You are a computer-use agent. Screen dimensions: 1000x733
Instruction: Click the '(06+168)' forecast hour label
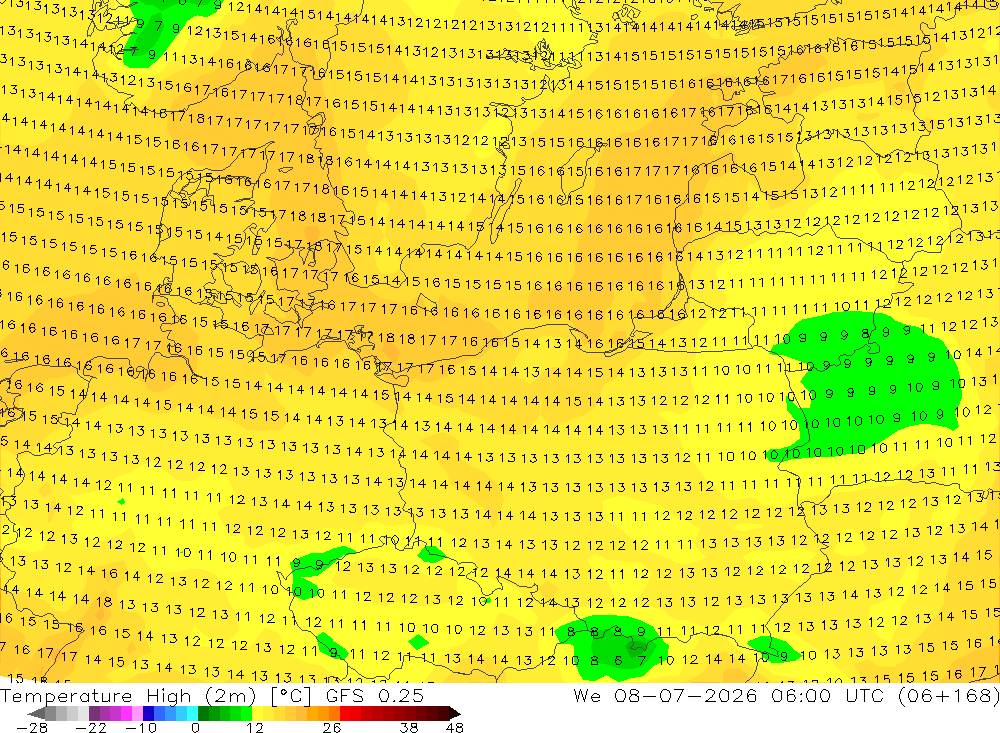coord(948,696)
